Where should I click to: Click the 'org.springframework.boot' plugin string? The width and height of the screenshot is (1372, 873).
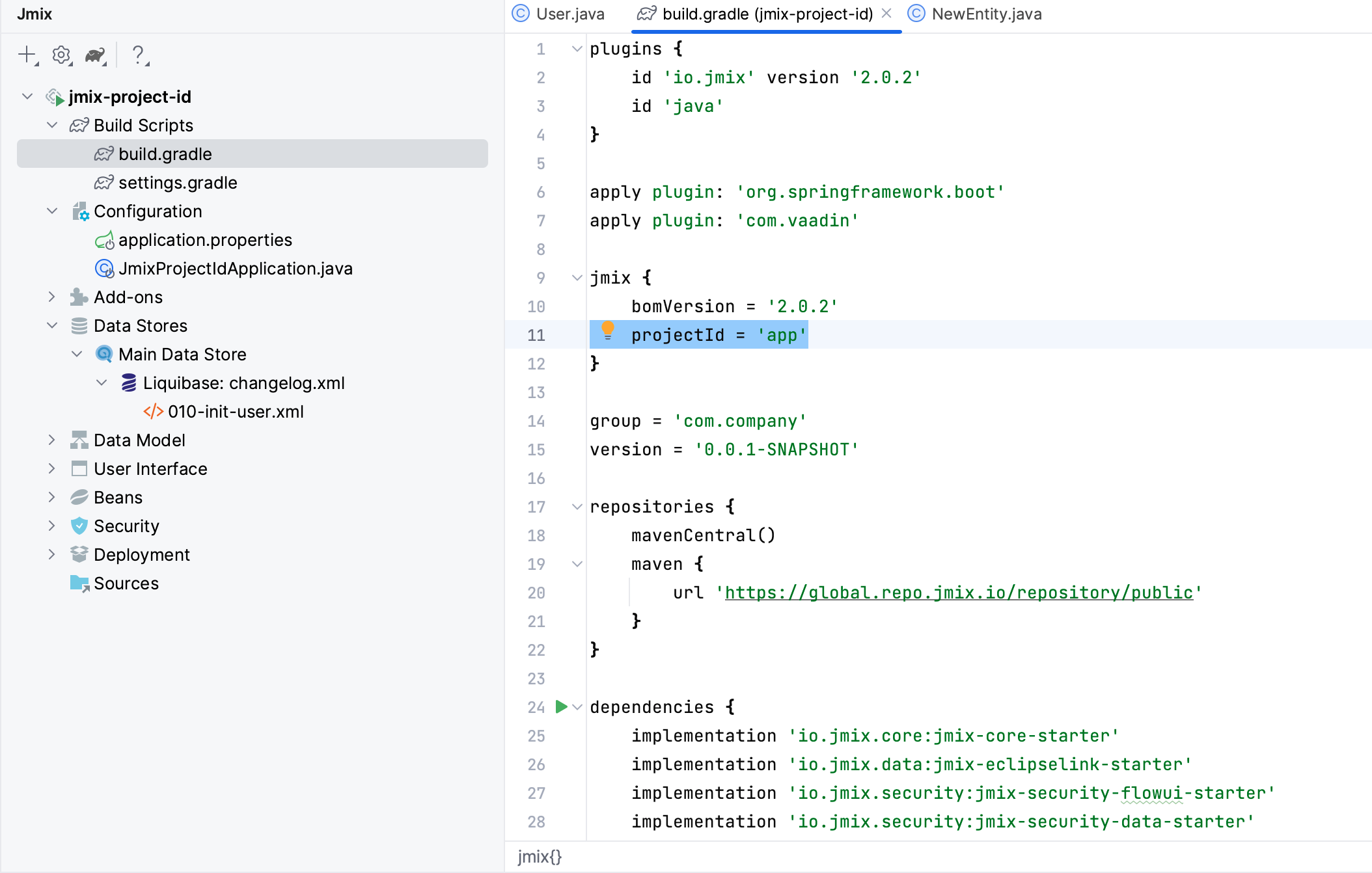coord(870,192)
